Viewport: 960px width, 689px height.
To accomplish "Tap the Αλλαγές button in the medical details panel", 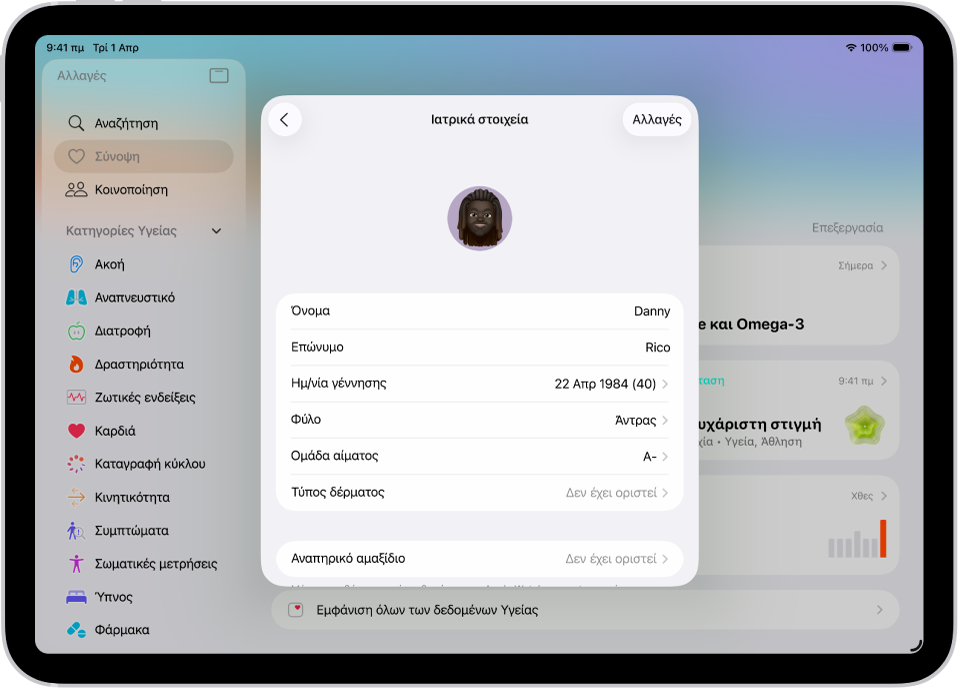I will [x=656, y=119].
